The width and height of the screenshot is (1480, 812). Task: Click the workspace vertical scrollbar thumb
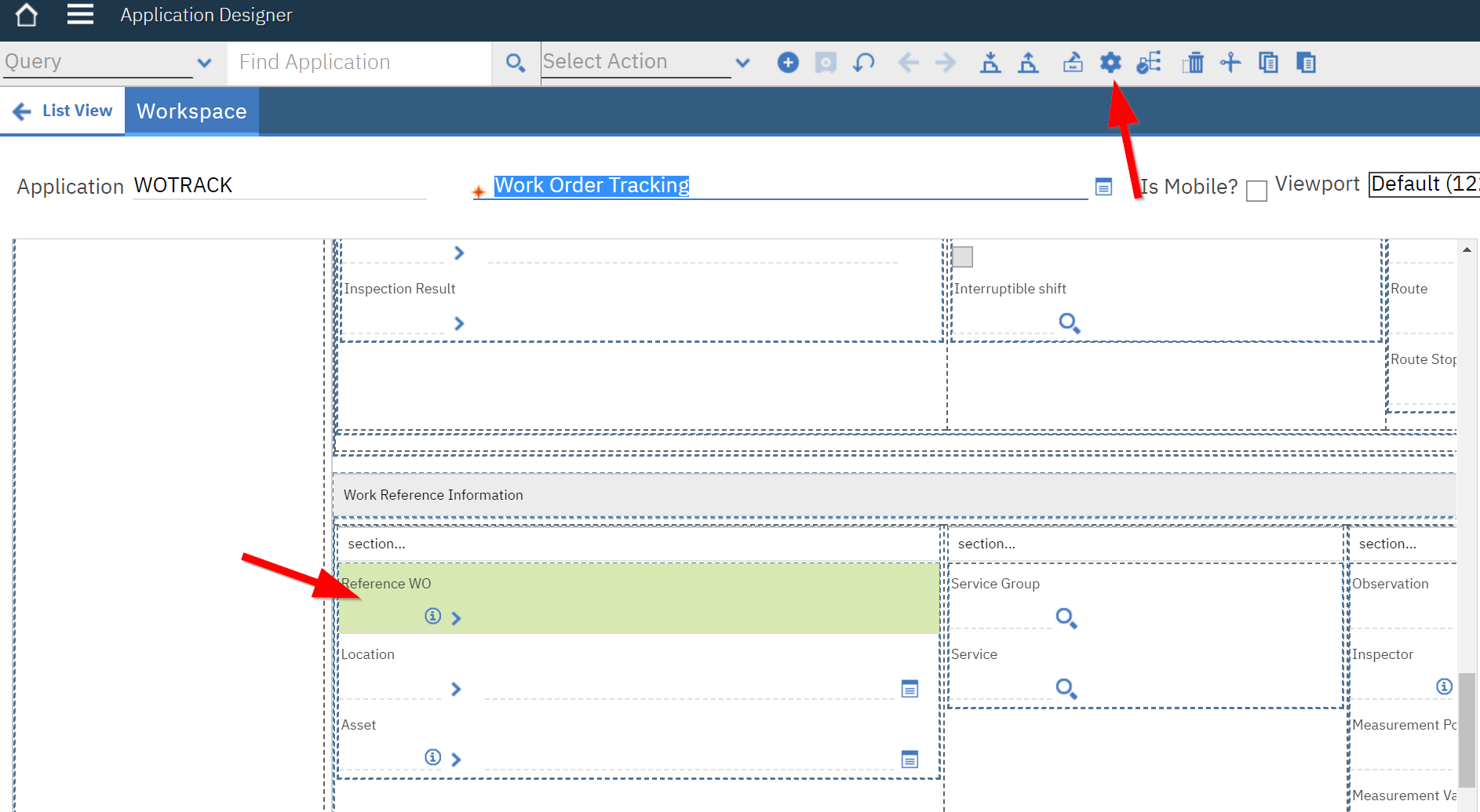pyautogui.click(x=1467, y=730)
